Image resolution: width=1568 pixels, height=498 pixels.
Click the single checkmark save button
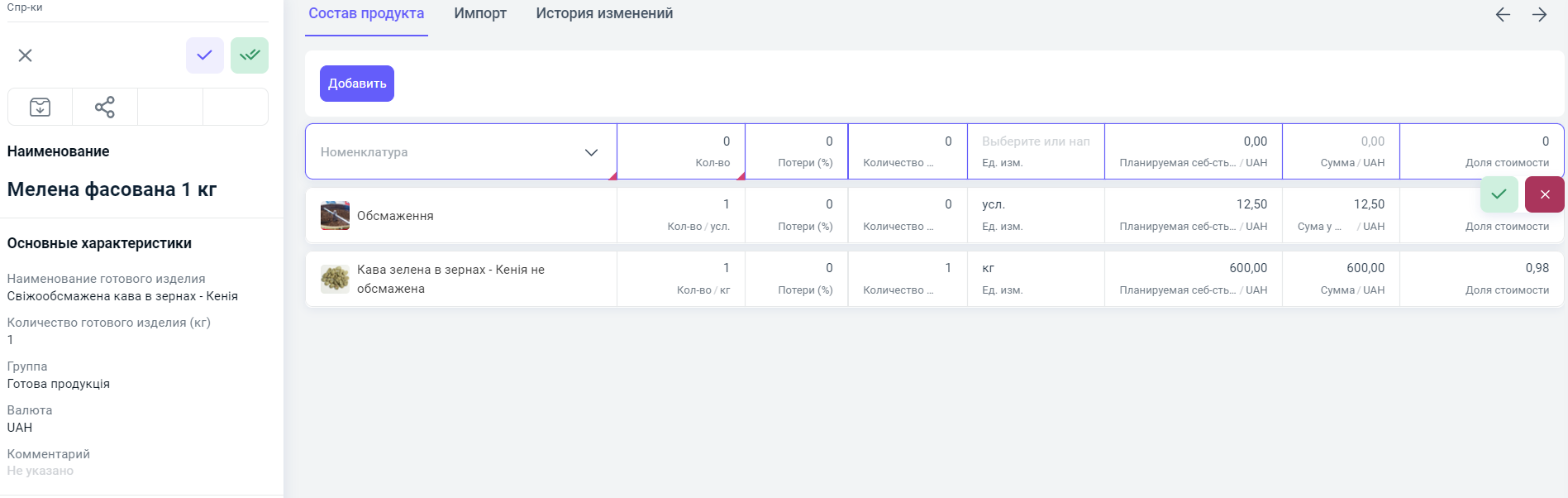pos(204,55)
